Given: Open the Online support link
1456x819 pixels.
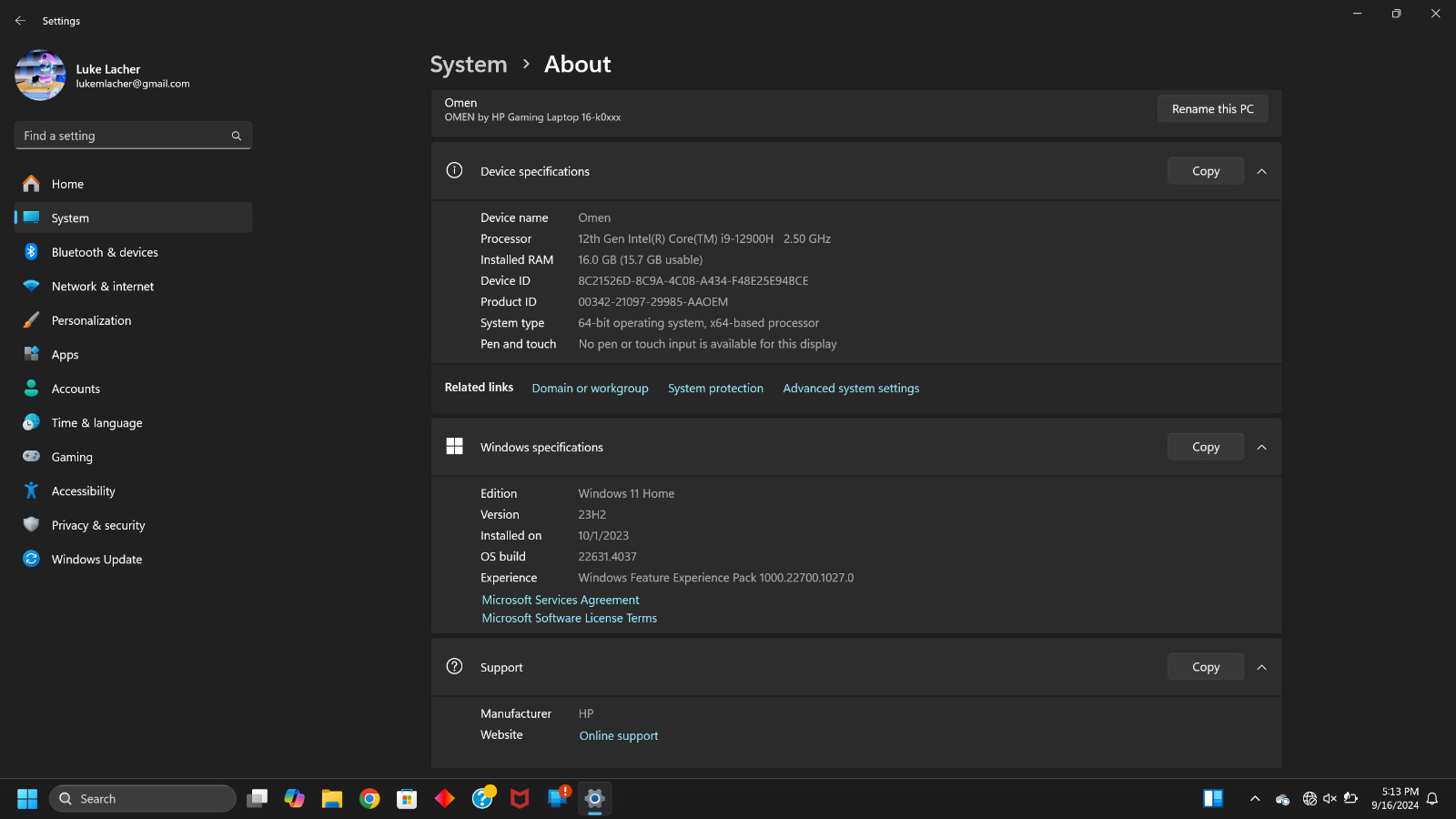Looking at the screenshot, I should pos(619,736).
